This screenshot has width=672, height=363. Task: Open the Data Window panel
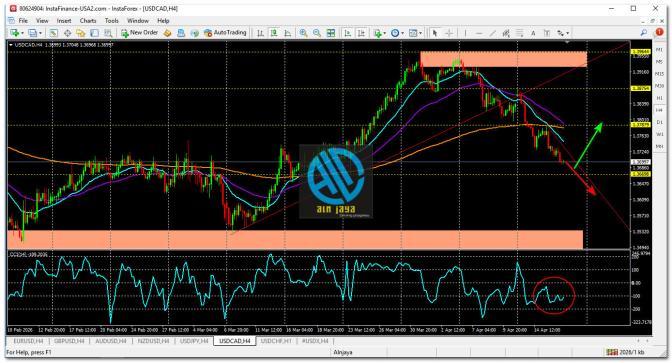[67, 33]
